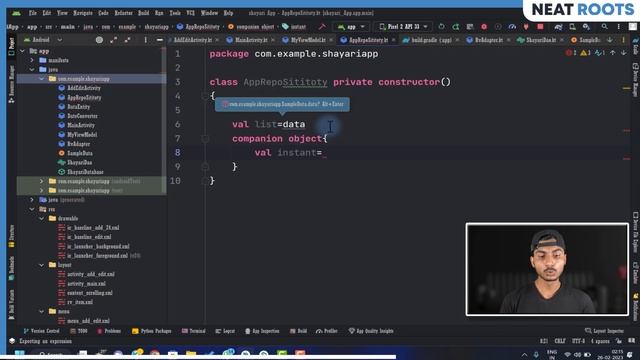This screenshot has width=640, height=360.
Task: Open the Tools menu
Action: pos(175,13)
